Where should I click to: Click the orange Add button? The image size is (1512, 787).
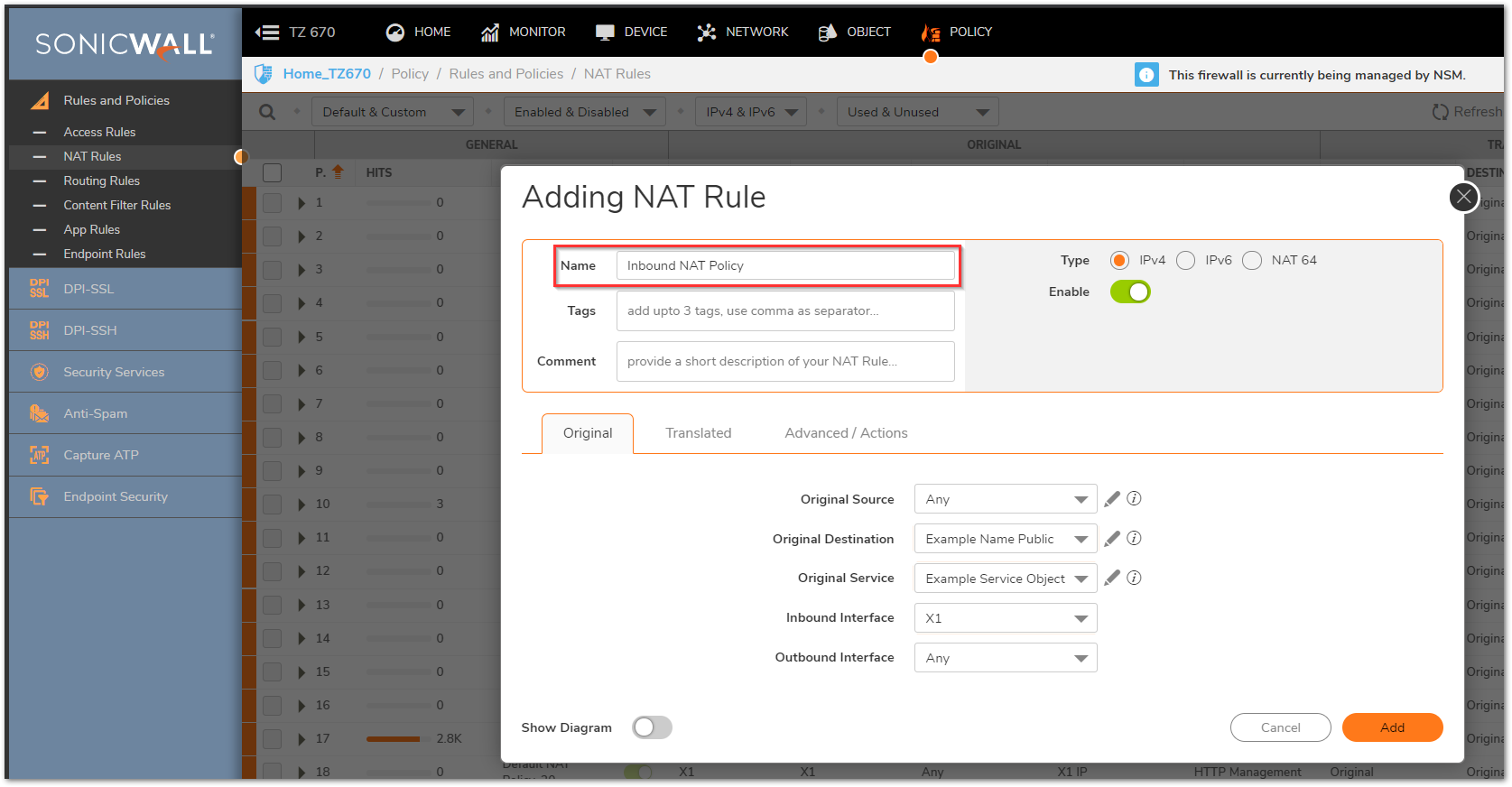coord(1391,727)
